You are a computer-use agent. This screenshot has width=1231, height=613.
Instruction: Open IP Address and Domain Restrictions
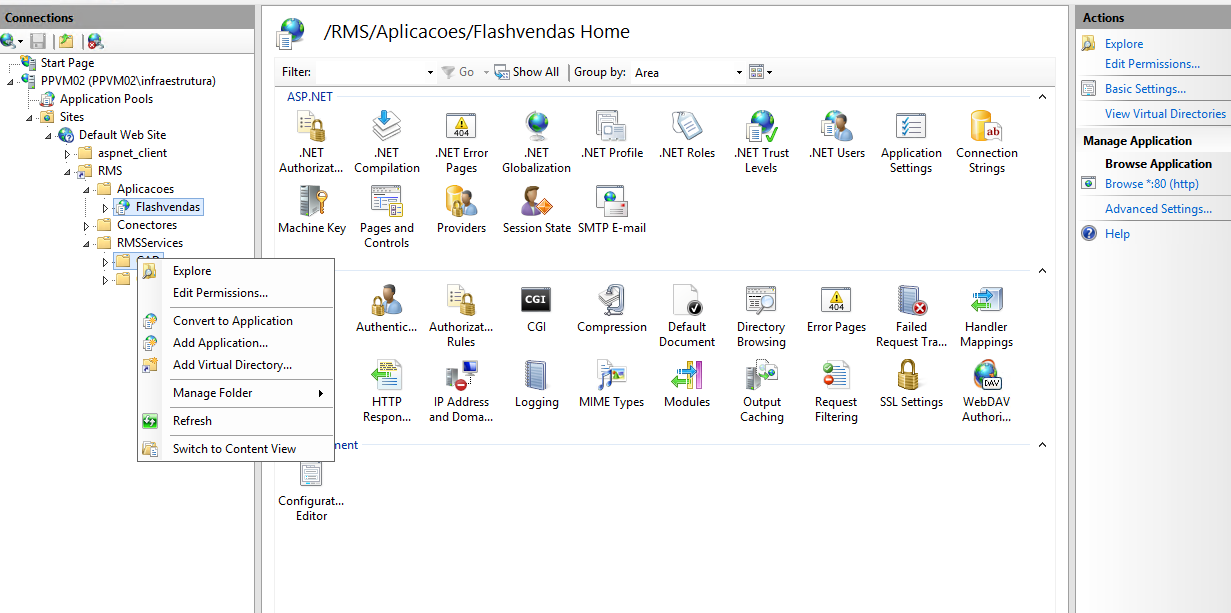point(461,391)
